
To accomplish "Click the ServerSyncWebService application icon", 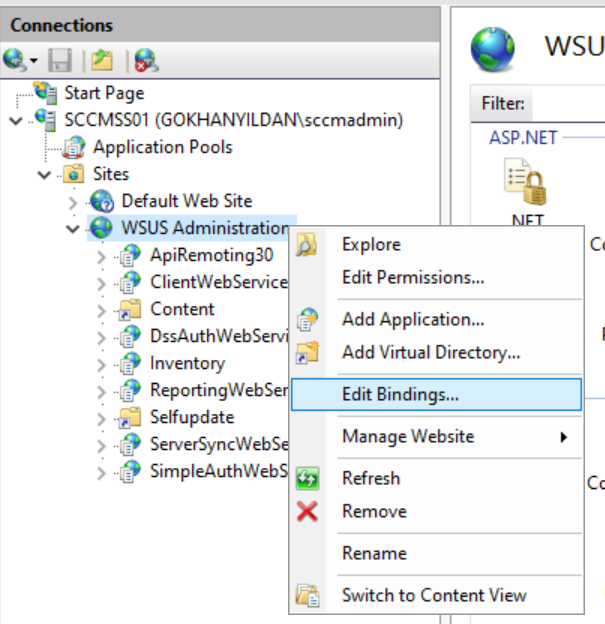I will click(x=130, y=445).
